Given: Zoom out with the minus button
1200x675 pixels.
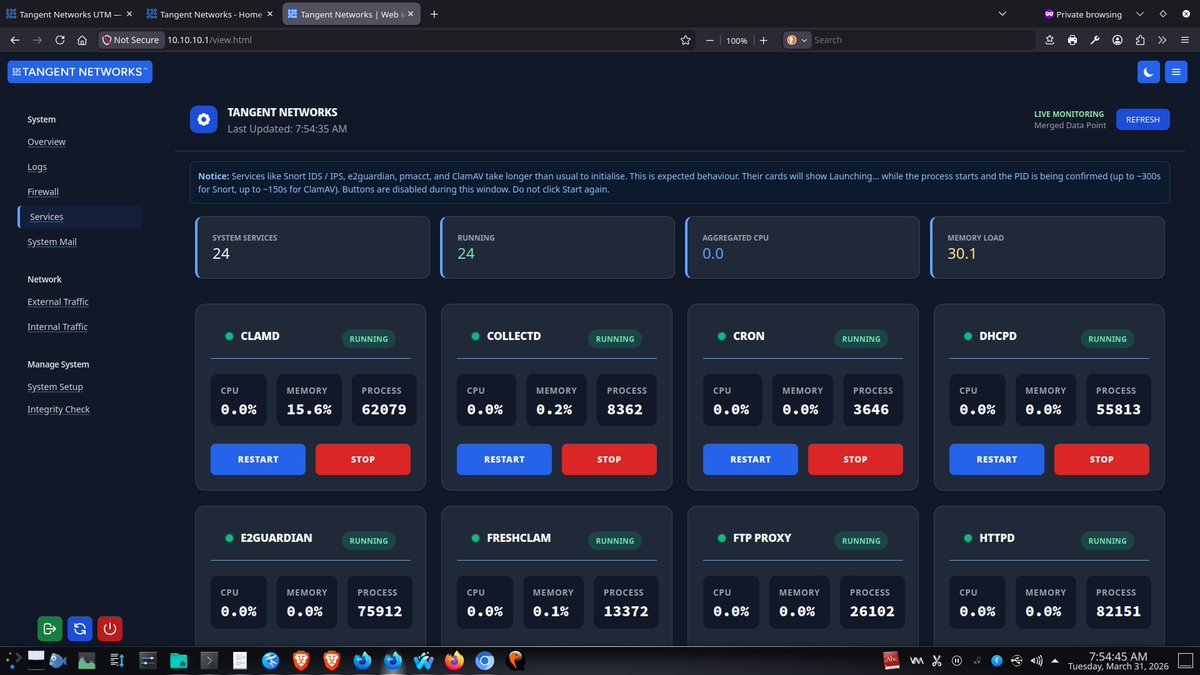Looking at the screenshot, I should 710,40.
